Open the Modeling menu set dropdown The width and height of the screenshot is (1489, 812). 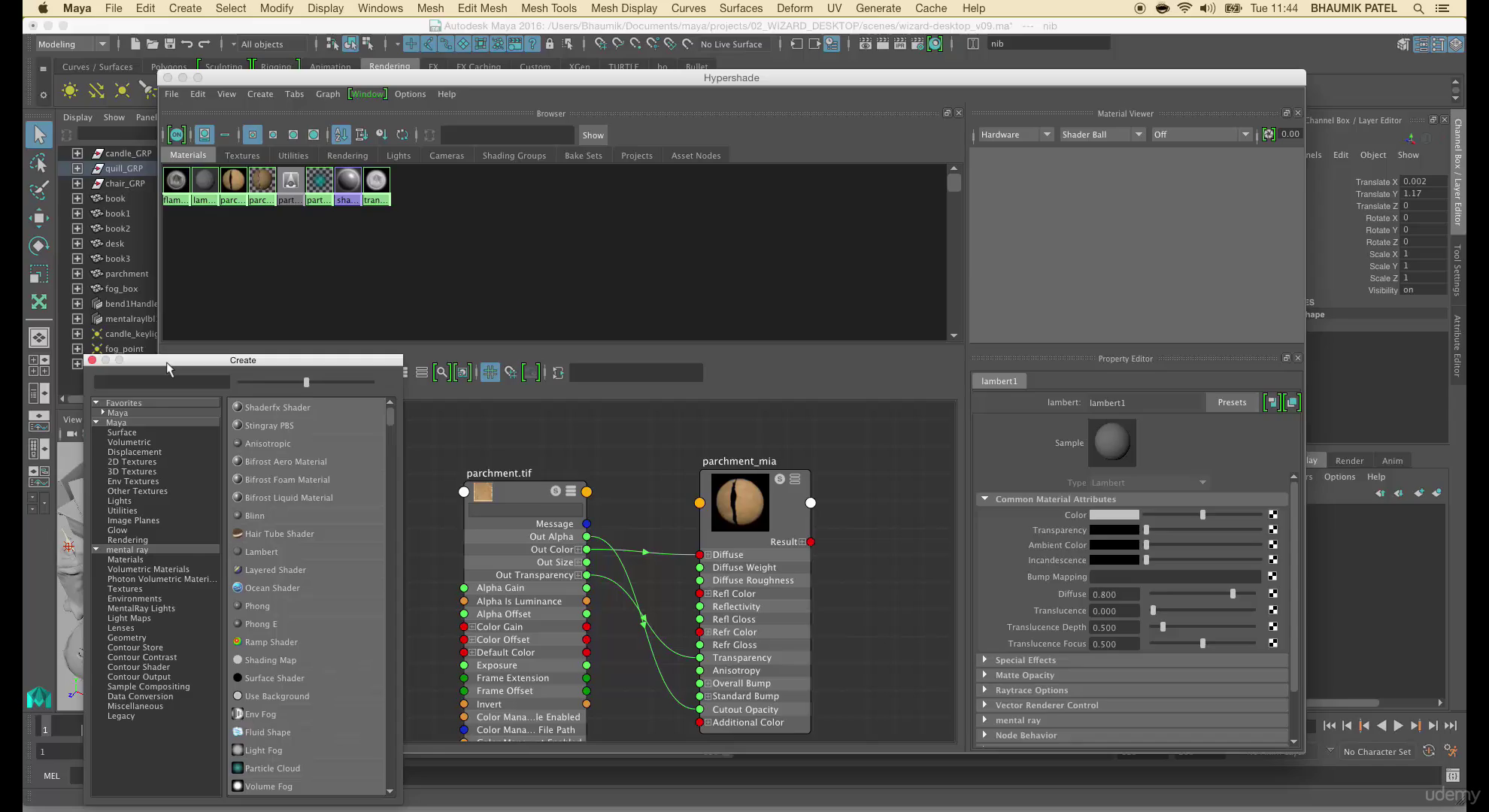[x=73, y=44]
